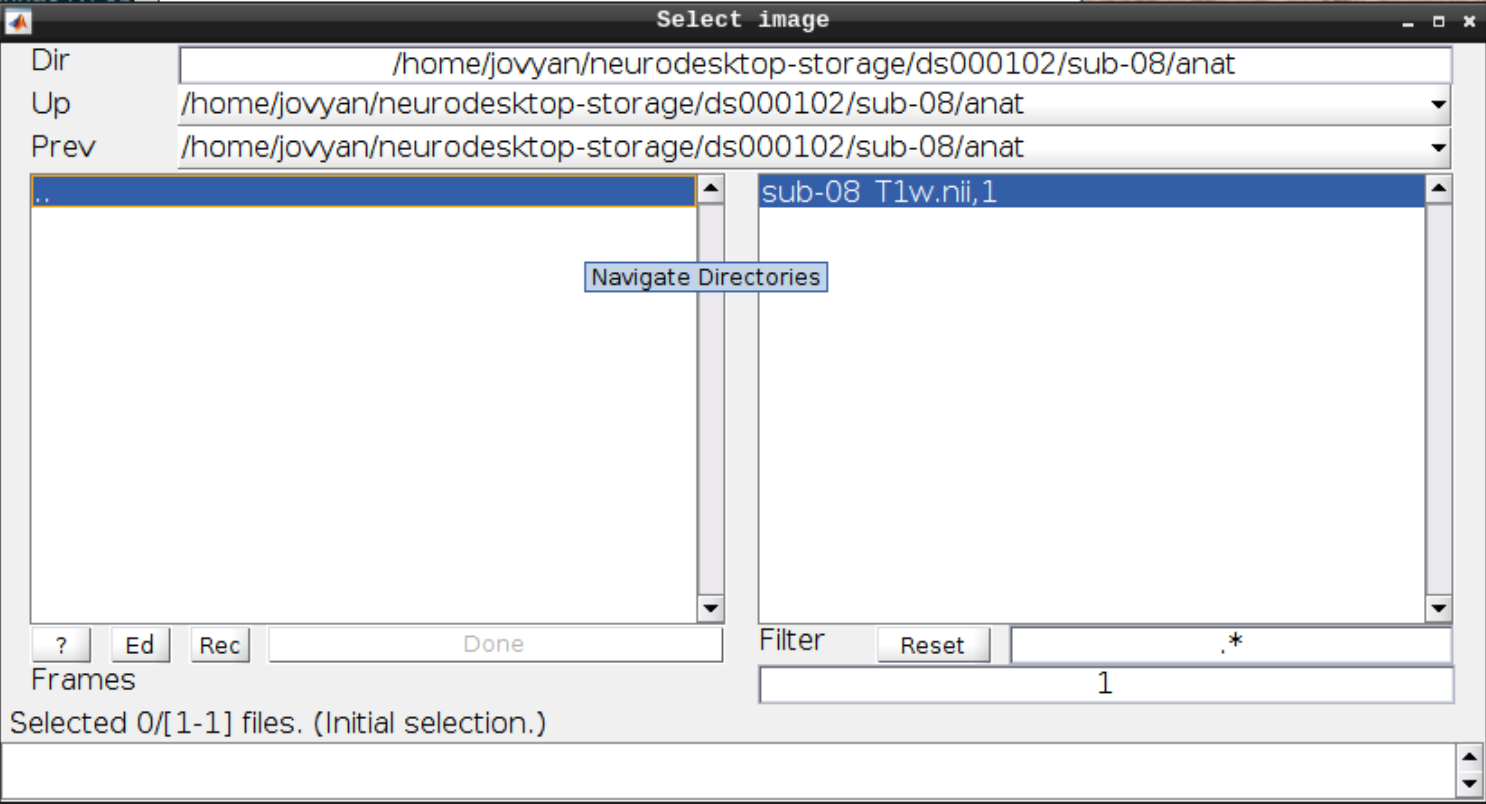This screenshot has width=1486, height=804.
Task: Click the '?' help button
Action: pos(61,645)
